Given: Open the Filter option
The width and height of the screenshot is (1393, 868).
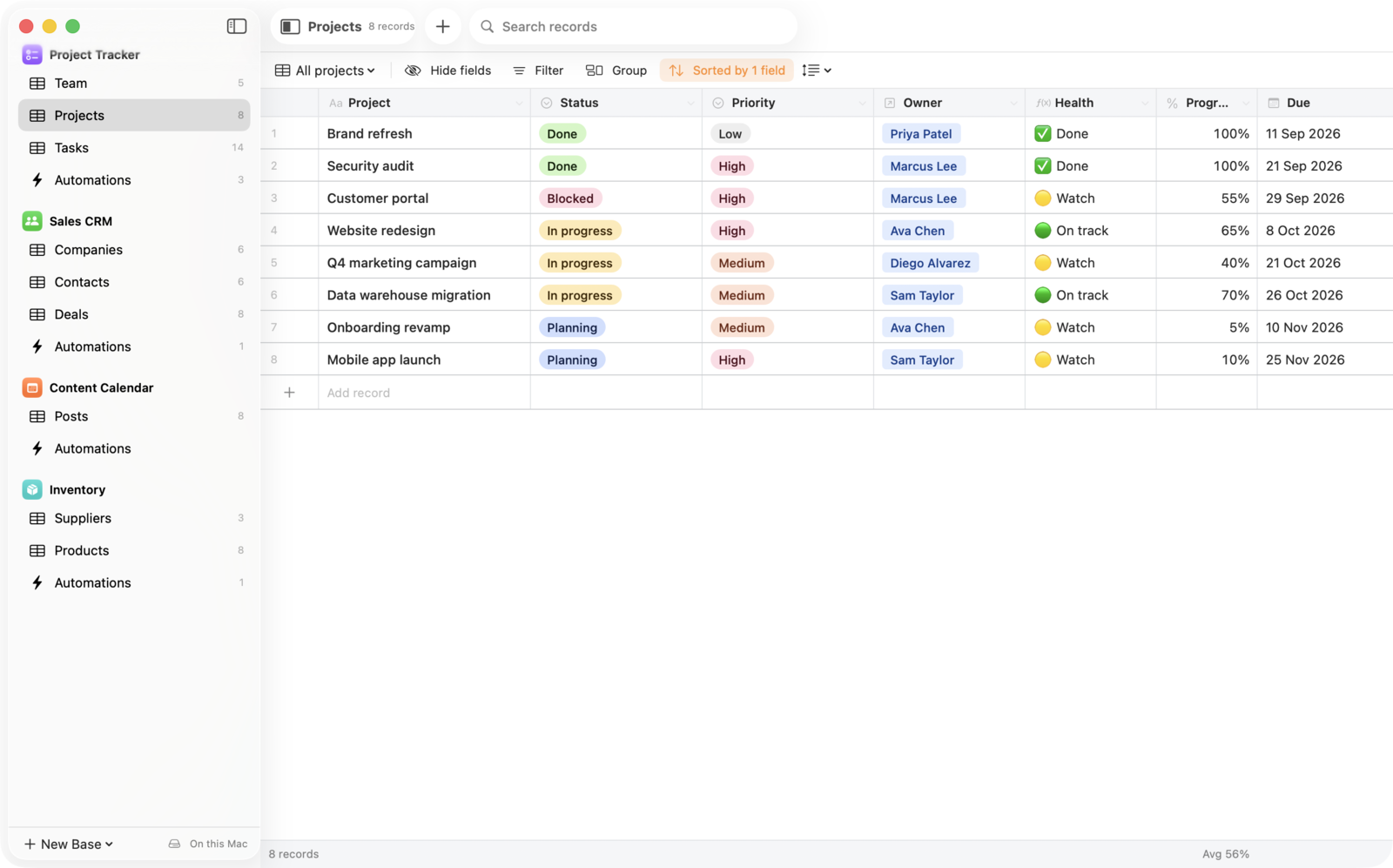Looking at the screenshot, I should pyautogui.click(x=538, y=71).
